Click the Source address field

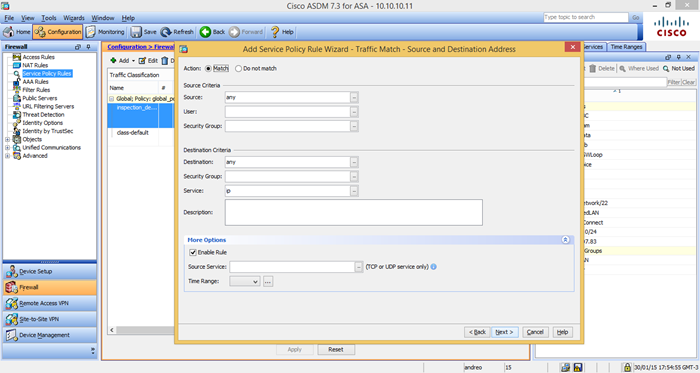click(287, 97)
